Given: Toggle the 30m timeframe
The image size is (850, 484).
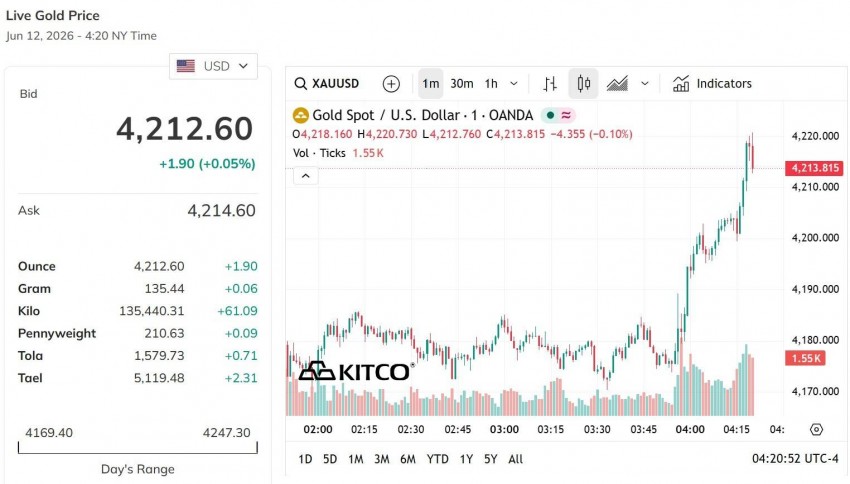Looking at the screenshot, I should [x=462, y=83].
